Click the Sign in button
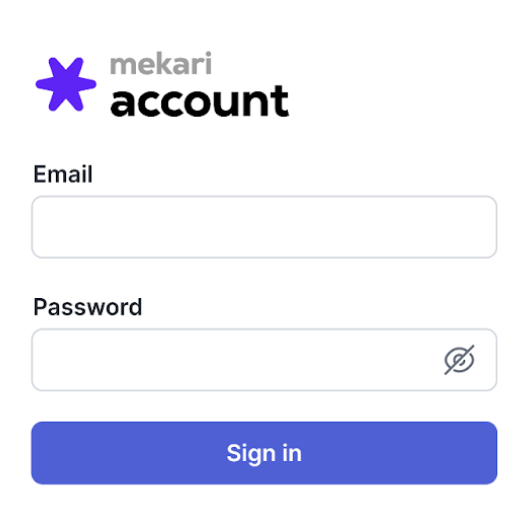 click(264, 453)
